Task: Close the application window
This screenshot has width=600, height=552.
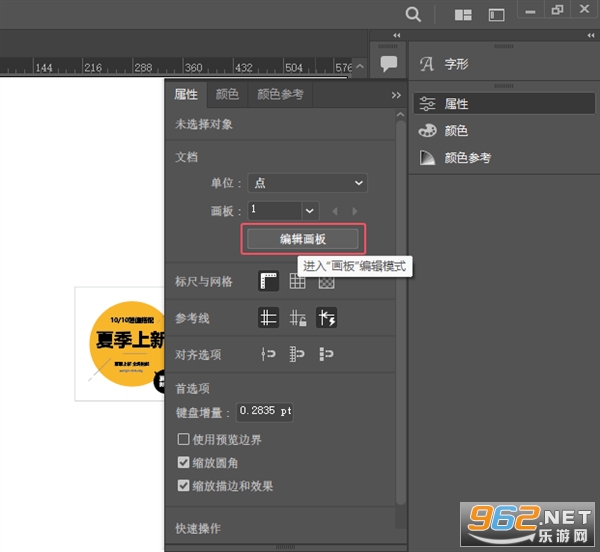Action: click(584, 9)
